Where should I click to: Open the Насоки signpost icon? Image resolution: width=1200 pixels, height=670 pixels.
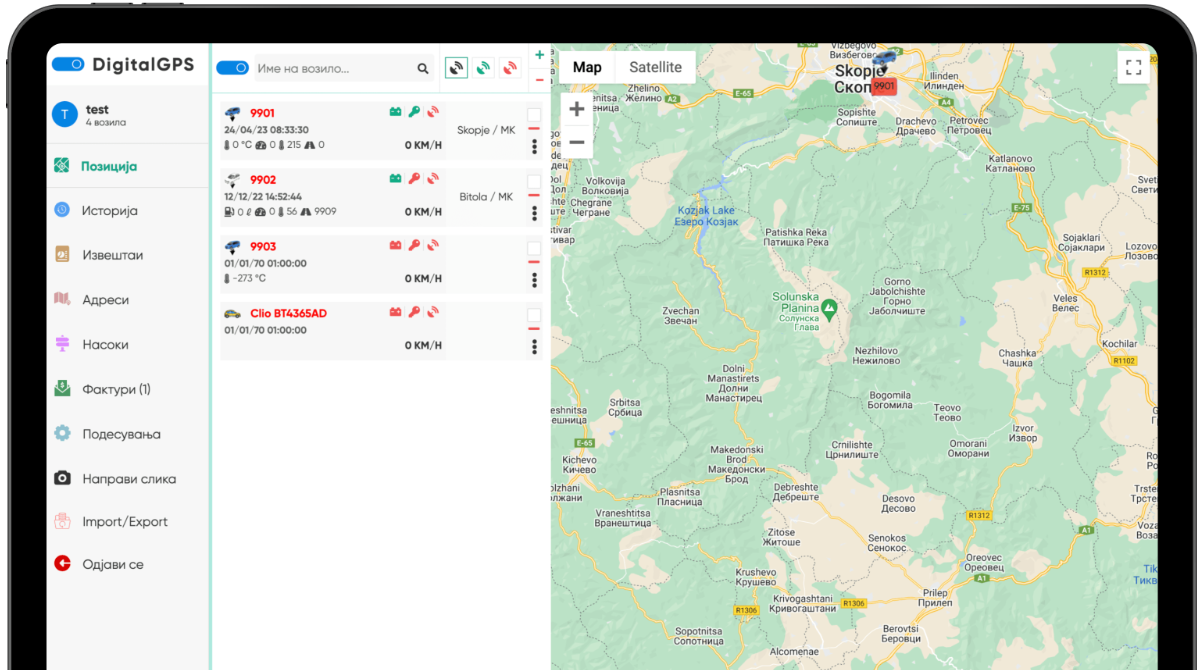62,344
